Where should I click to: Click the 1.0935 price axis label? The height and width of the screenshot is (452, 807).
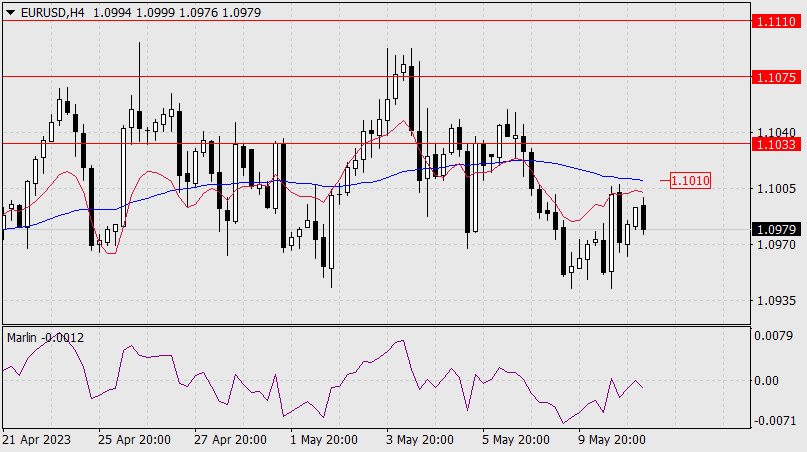pyautogui.click(x=776, y=300)
